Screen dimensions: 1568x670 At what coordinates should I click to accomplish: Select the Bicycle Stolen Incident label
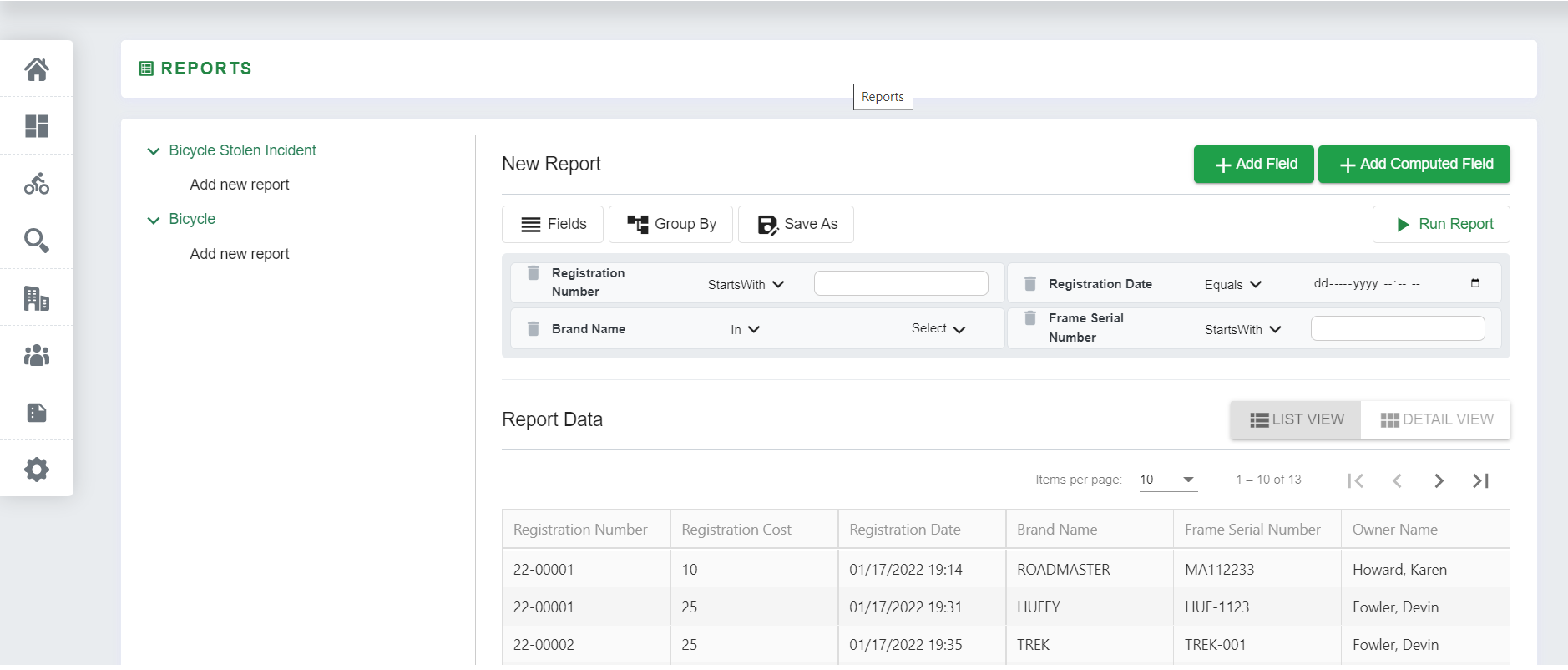coord(242,150)
